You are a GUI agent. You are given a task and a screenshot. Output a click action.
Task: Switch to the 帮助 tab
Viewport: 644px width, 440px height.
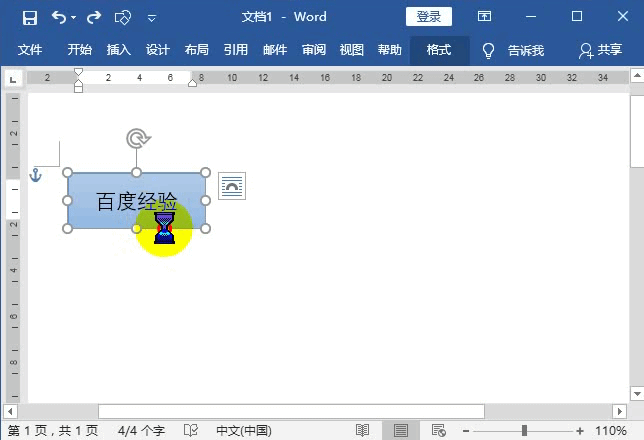point(390,50)
